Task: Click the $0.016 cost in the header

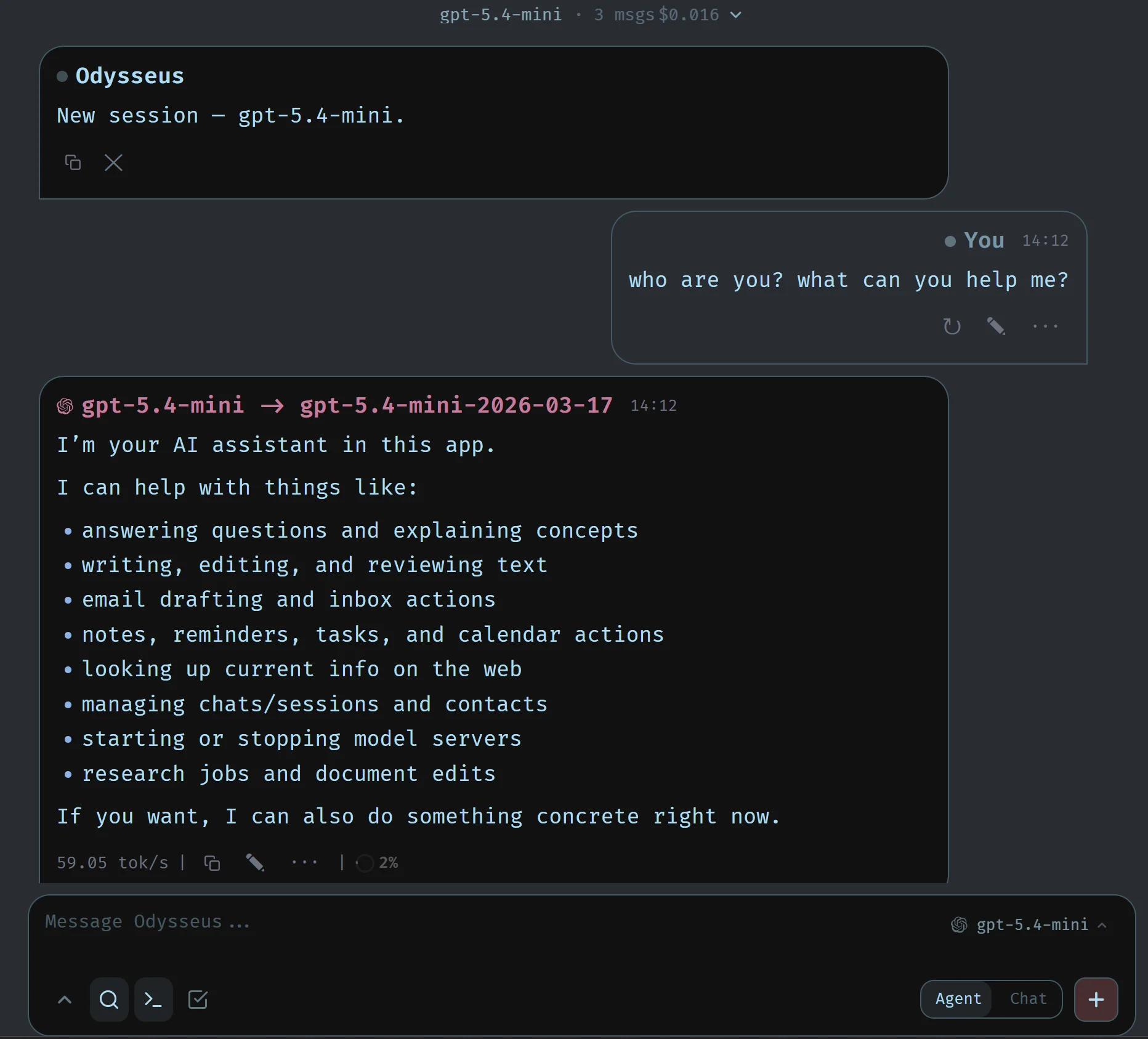Action: (x=689, y=15)
